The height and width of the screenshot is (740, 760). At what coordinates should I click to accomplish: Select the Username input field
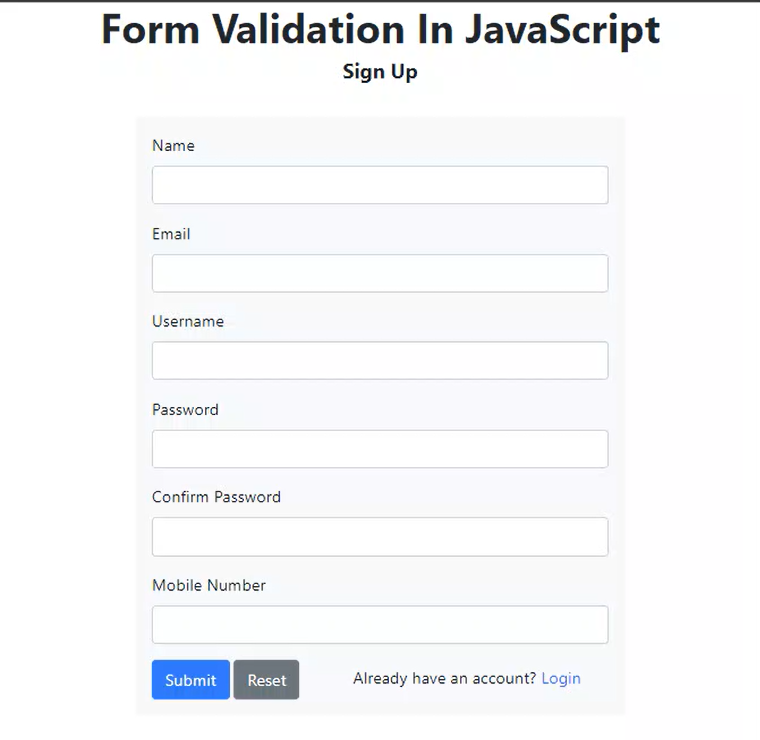380,360
